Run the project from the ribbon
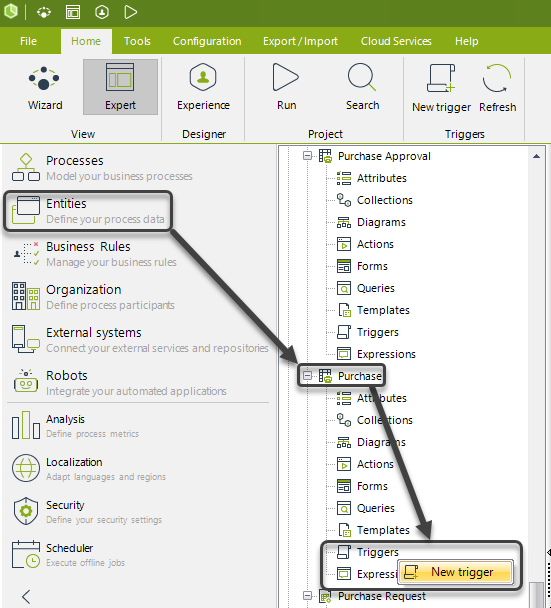Image resolution: width=551 pixels, height=608 pixels. click(286, 88)
